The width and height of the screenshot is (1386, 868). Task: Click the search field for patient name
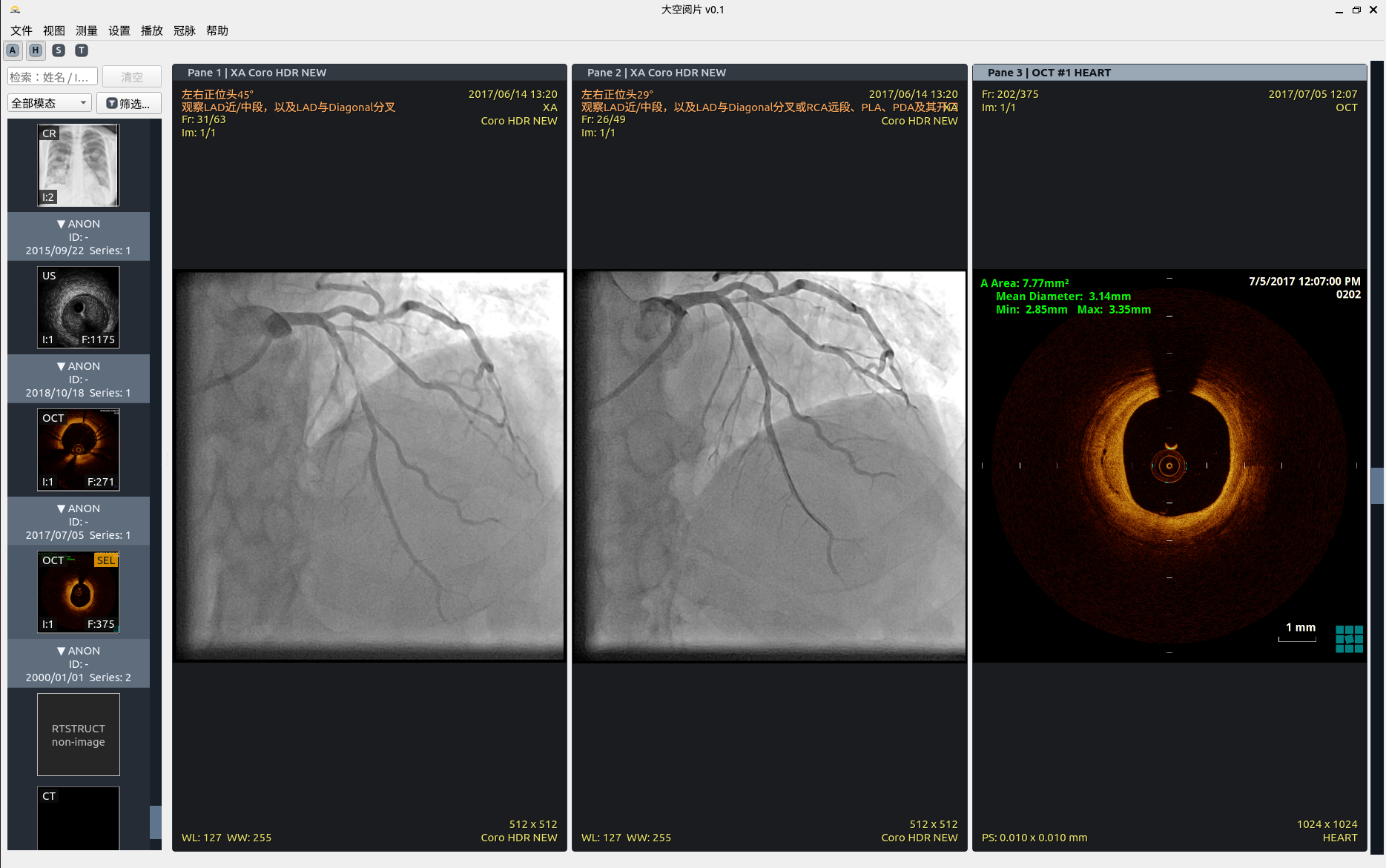[52, 77]
